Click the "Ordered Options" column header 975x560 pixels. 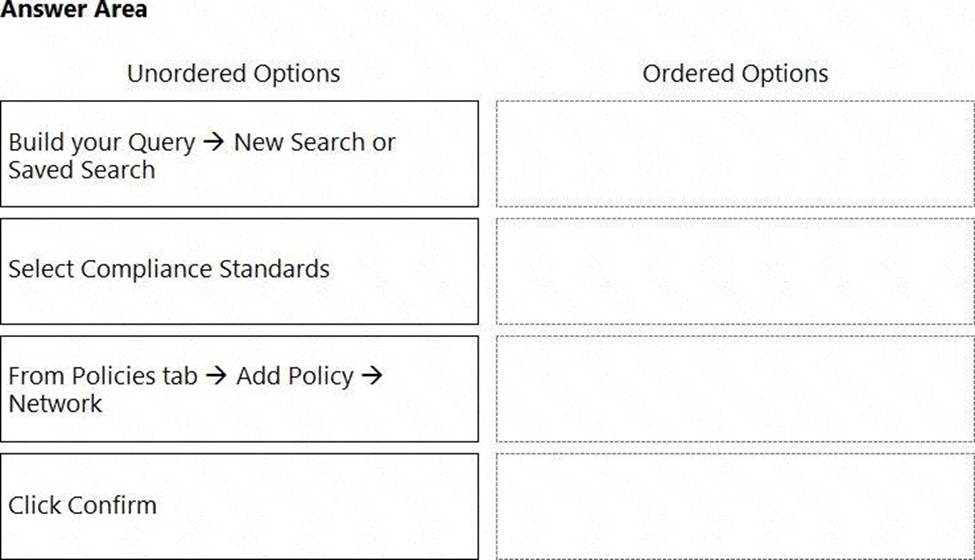(735, 73)
